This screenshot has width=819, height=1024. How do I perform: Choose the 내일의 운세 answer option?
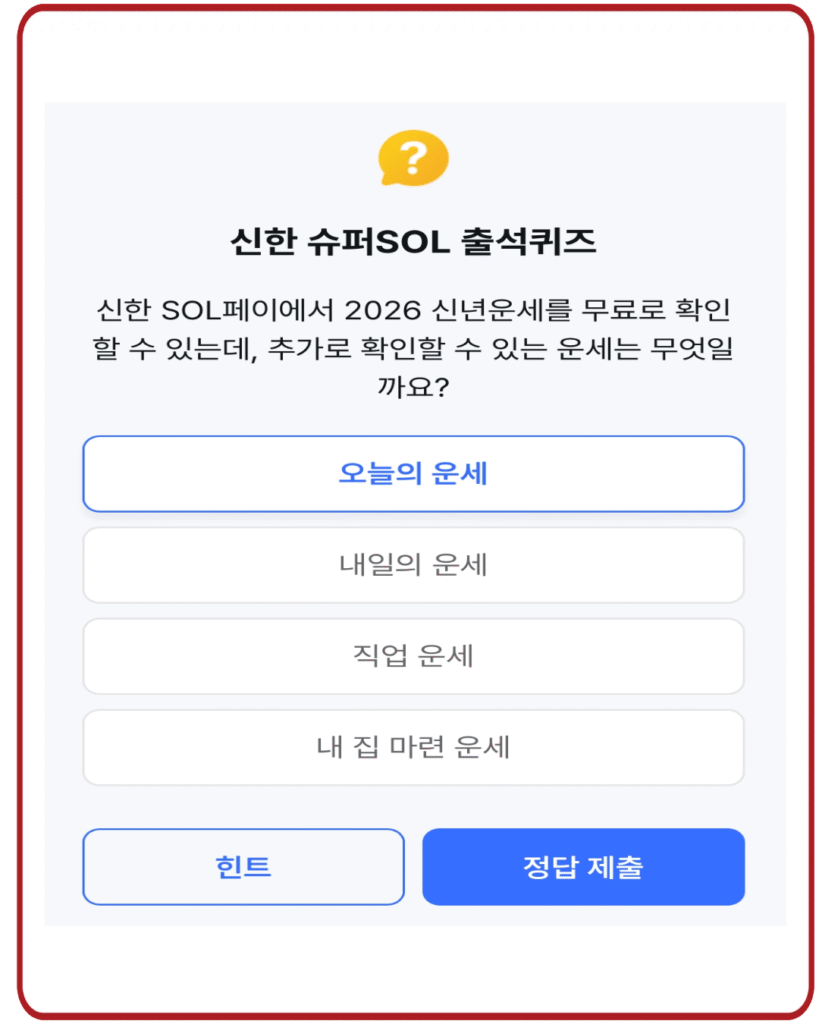[x=413, y=565]
